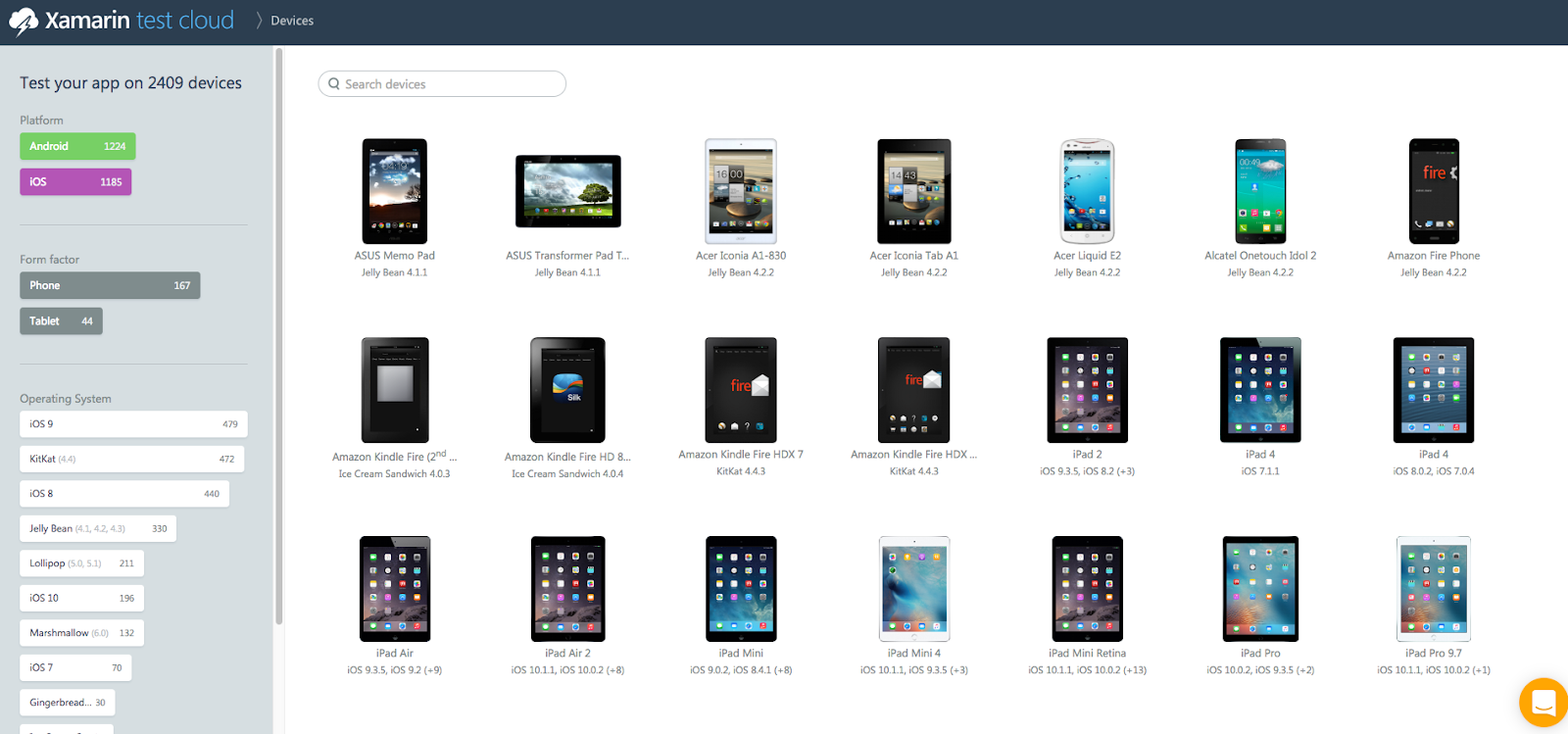This screenshot has width=1568, height=734.
Task: Toggle the Android platform filter
Action: [x=77, y=146]
